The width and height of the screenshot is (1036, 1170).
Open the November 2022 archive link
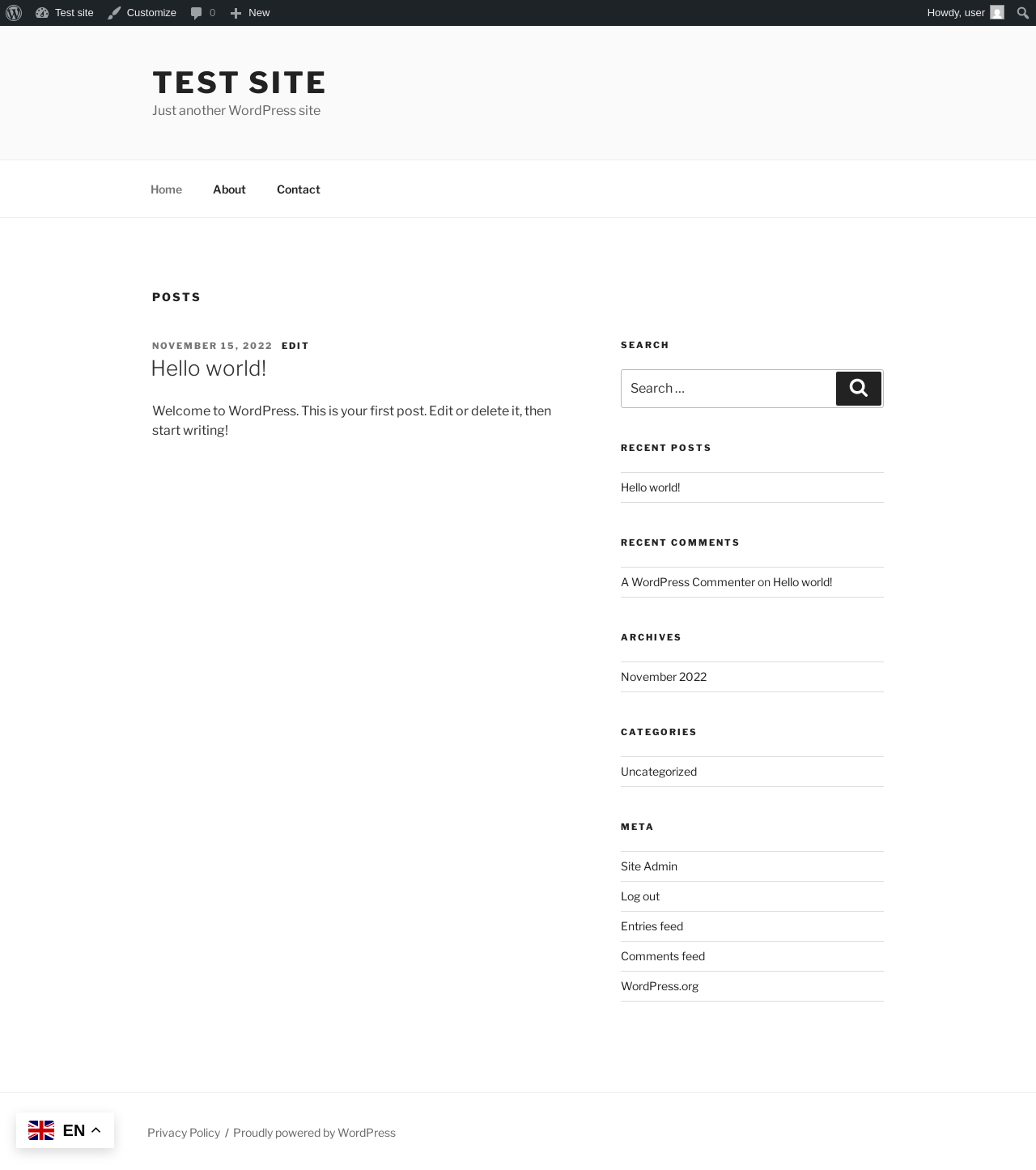664,677
